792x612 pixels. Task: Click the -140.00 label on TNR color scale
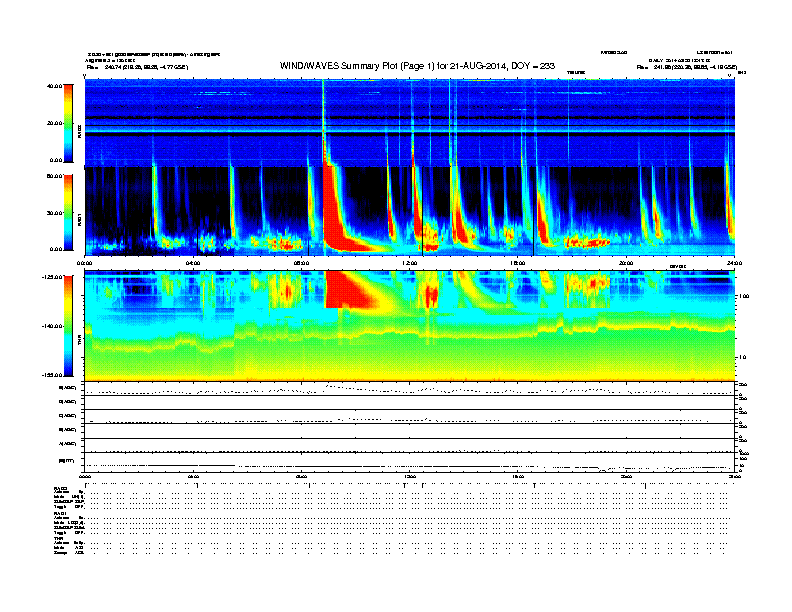(52, 326)
